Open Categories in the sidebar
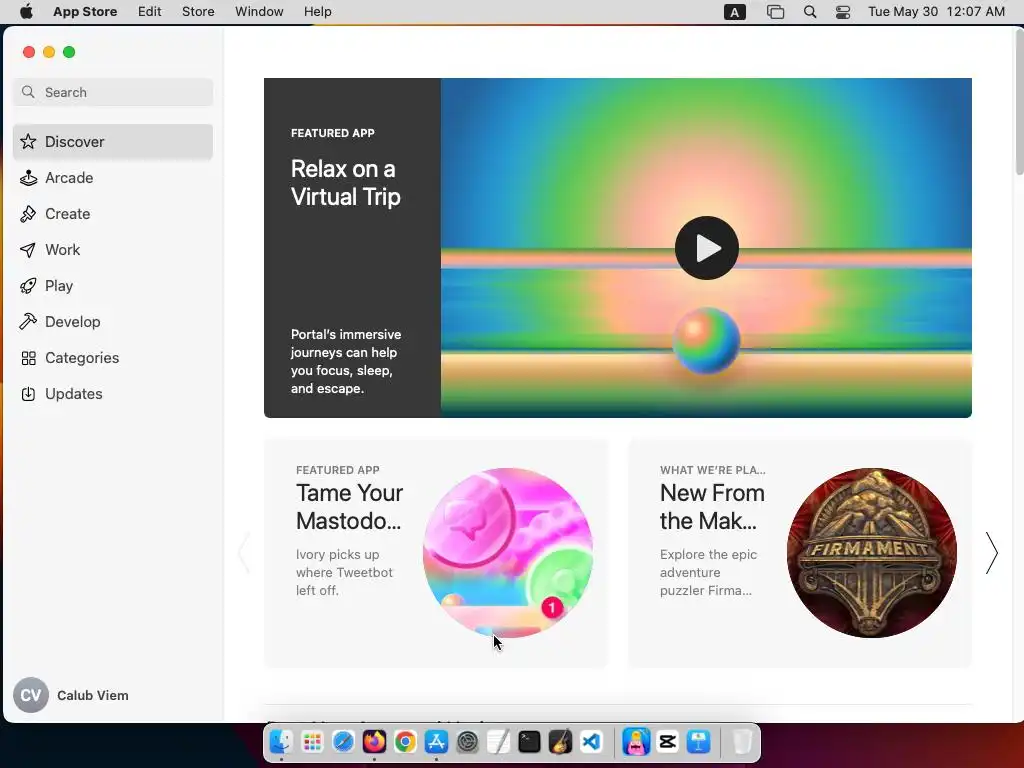Image resolution: width=1024 pixels, height=768 pixels. 113,358
